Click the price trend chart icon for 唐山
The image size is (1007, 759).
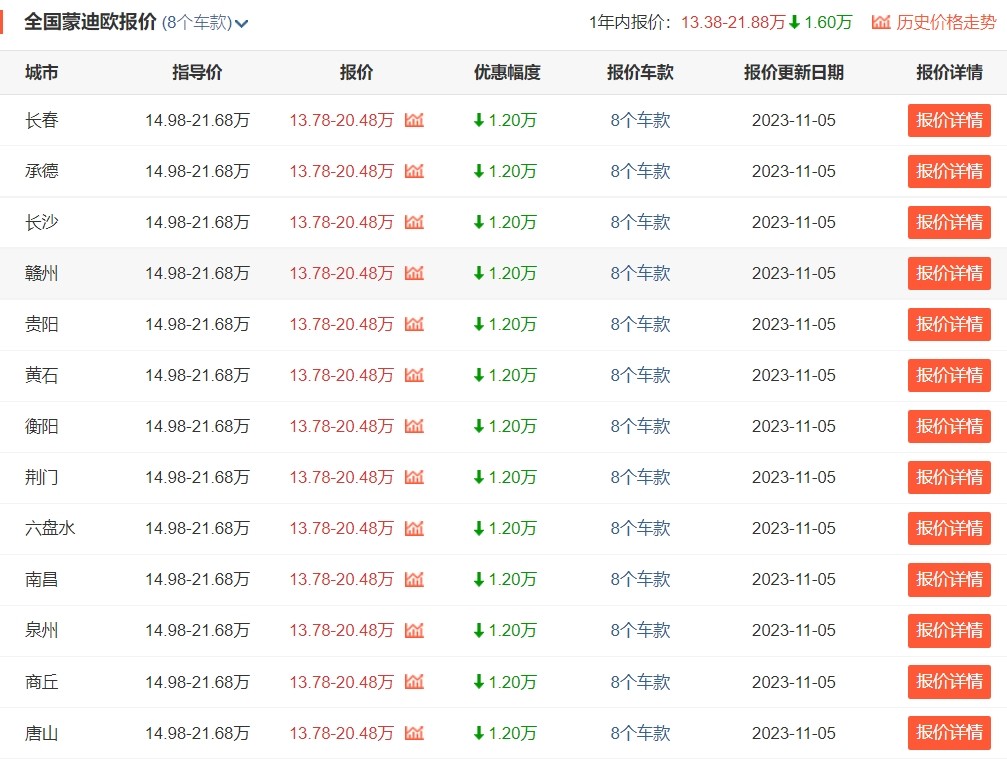[x=414, y=733]
